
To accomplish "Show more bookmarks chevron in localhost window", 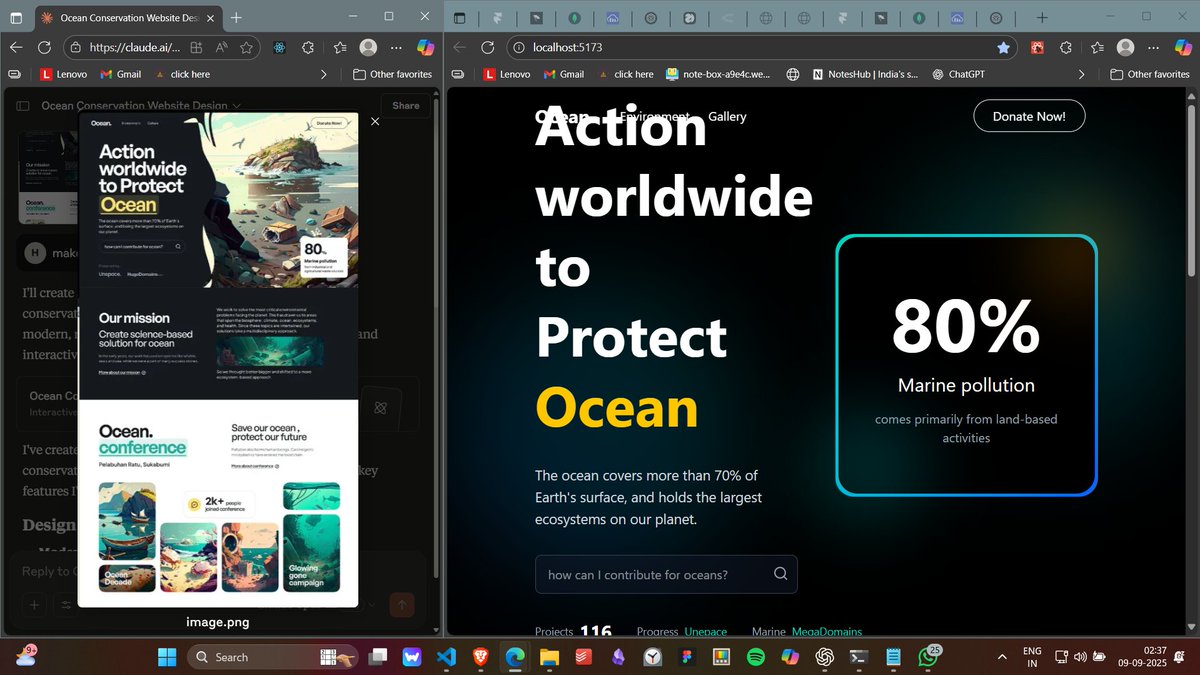I will (x=1081, y=74).
